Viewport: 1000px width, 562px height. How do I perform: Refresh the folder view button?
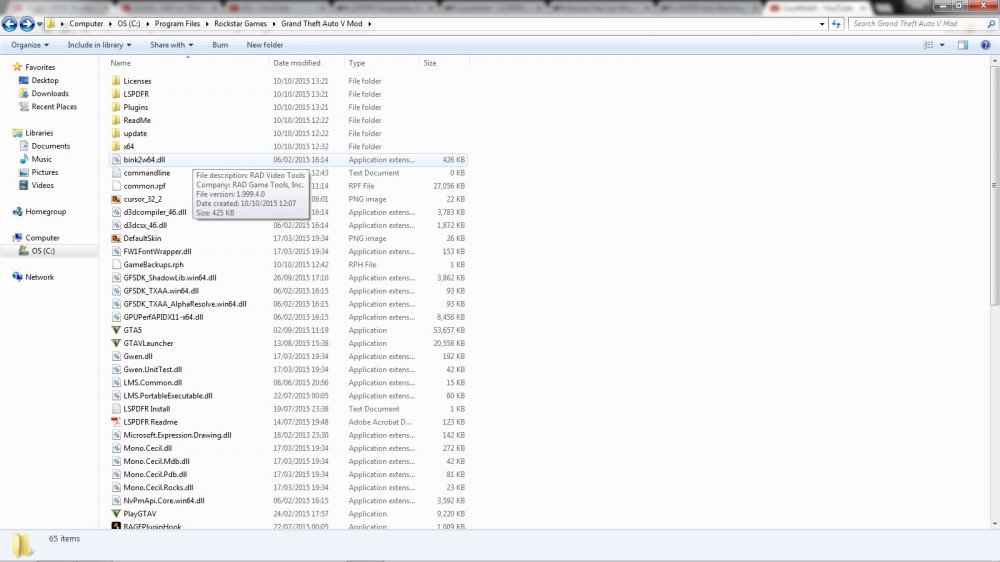point(836,24)
